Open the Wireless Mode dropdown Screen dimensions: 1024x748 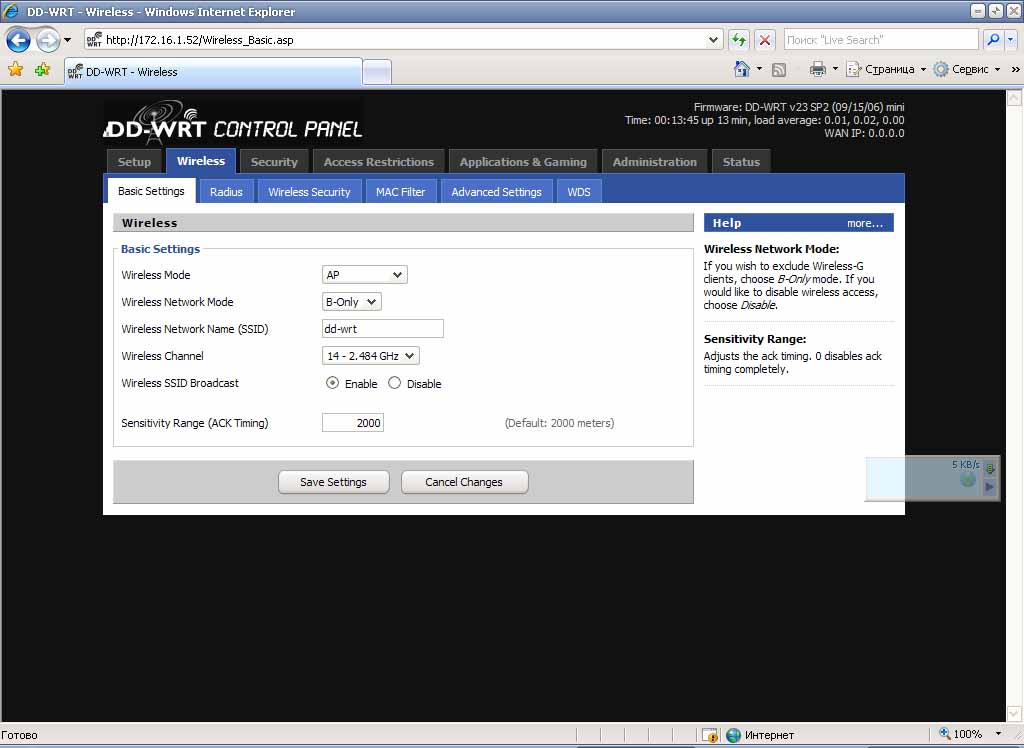364,275
